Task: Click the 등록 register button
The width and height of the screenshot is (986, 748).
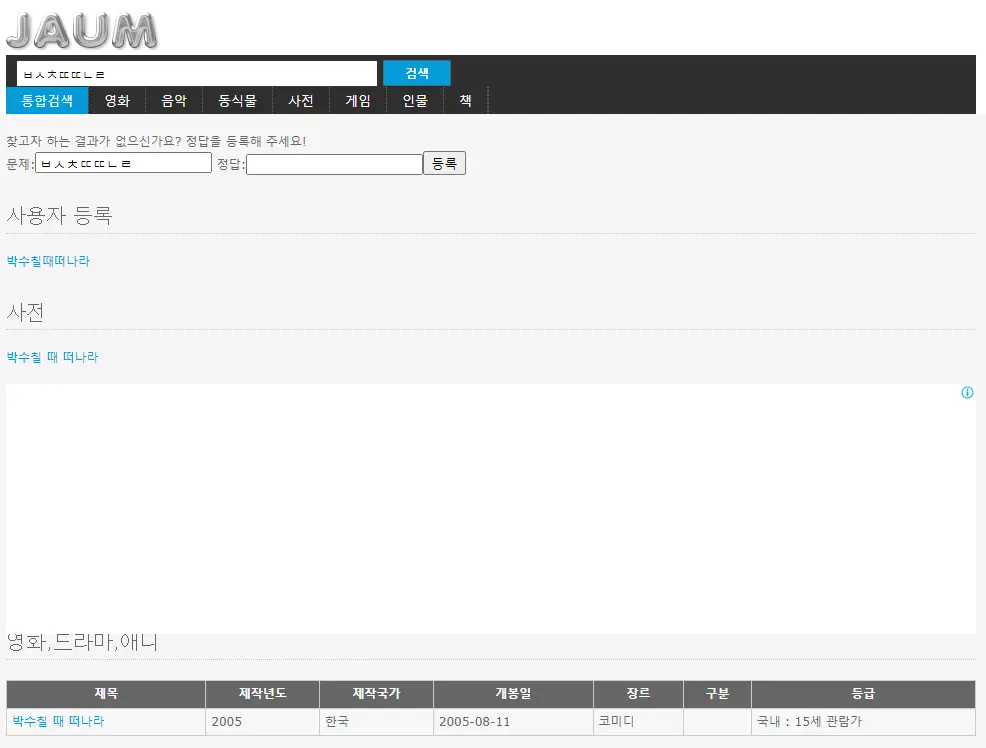Action: pos(444,163)
